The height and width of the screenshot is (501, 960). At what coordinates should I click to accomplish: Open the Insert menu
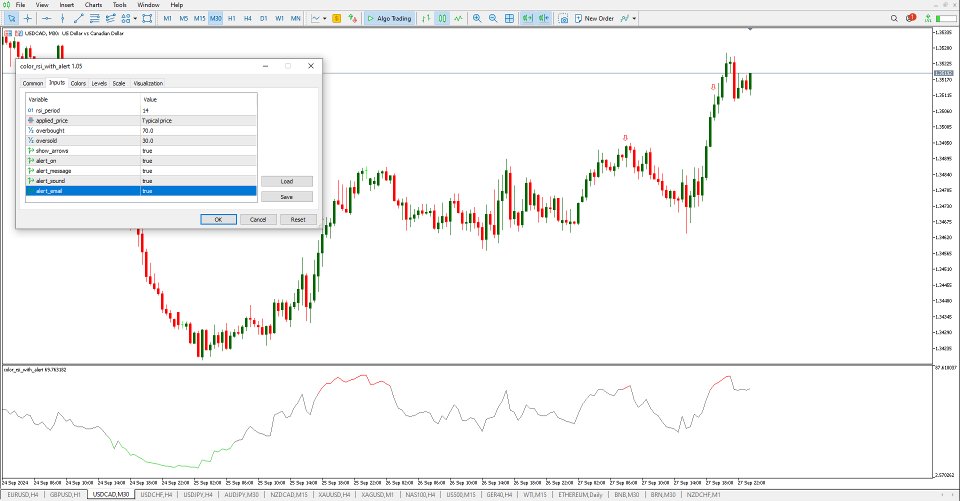point(67,5)
